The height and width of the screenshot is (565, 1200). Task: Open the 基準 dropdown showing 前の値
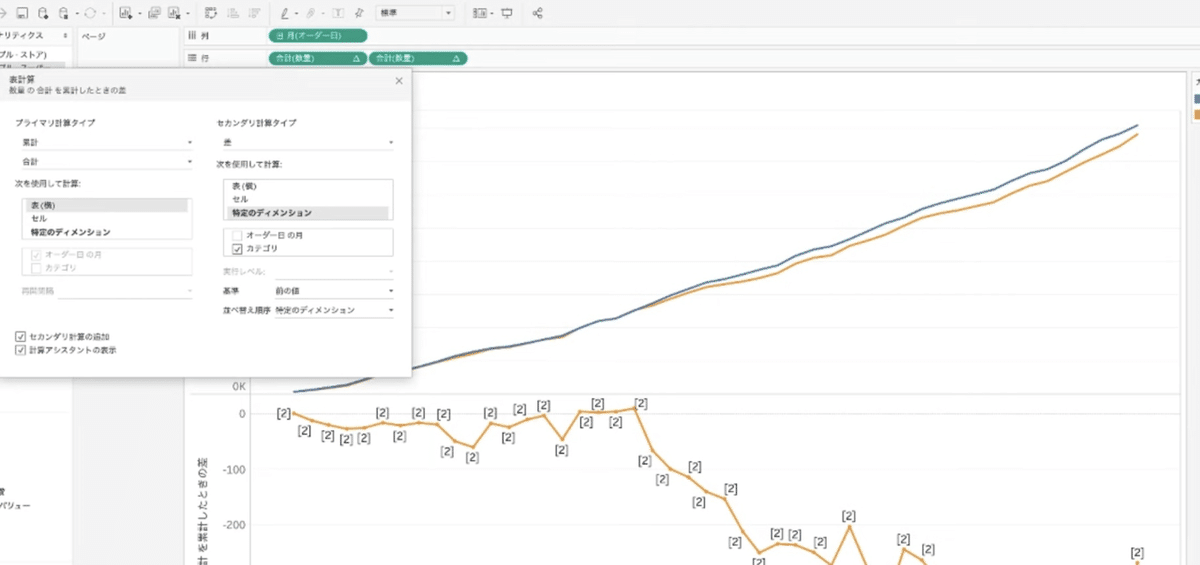334,290
